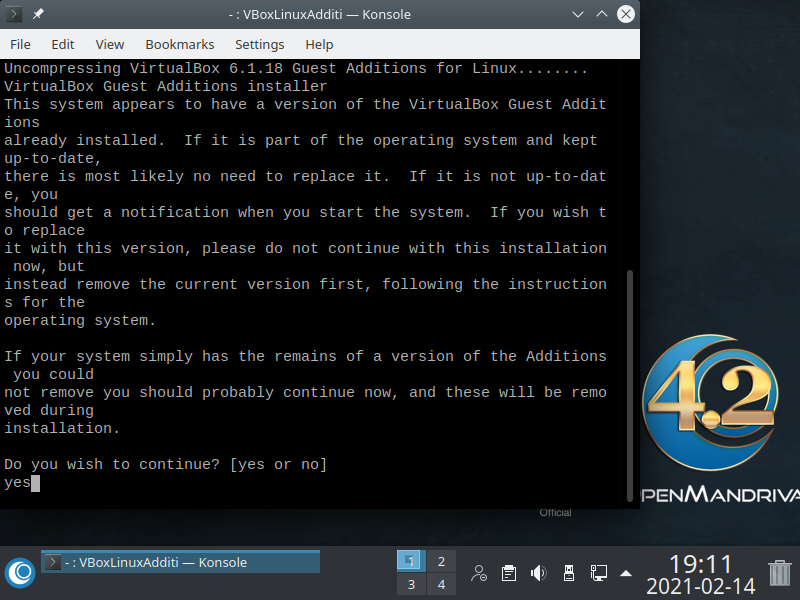Click 'Do you wish to continue?' prompt text
The image size is (800, 600).
tap(112, 464)
